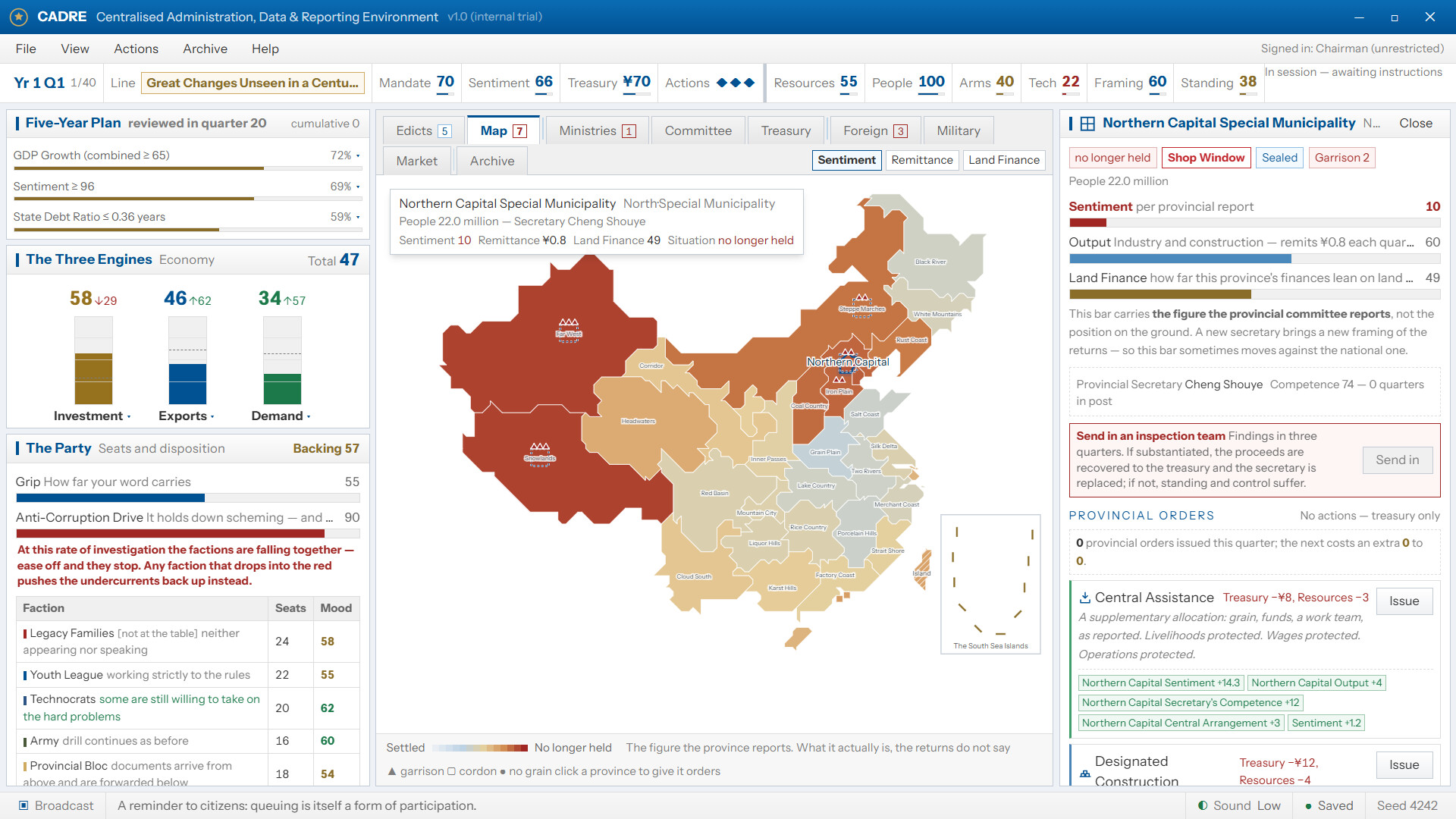Switch to the Military tab
The height and width of the screenshot is (819, 1456).
pos(959,130)
